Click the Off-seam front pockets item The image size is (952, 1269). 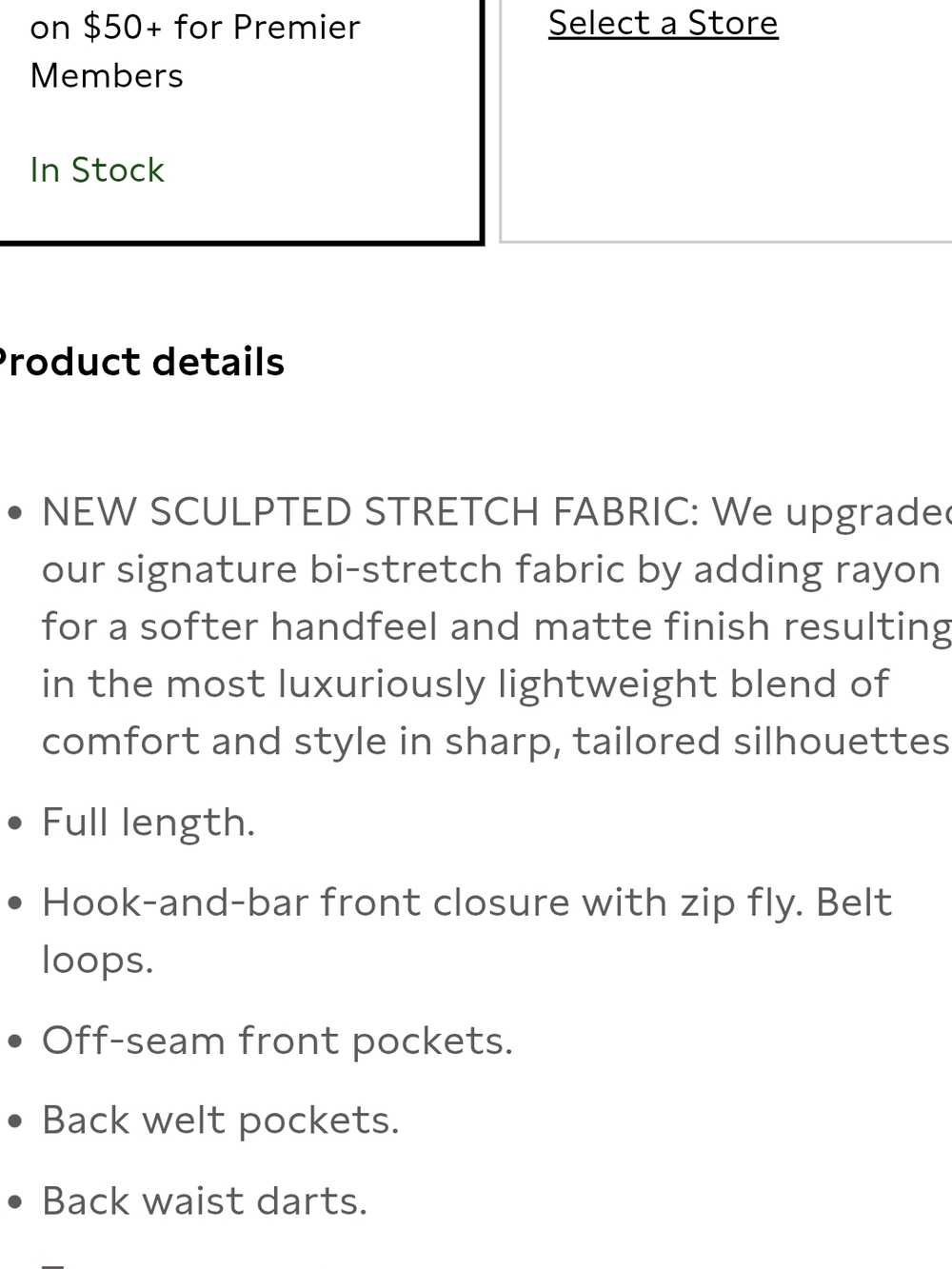click(x=277, y=1040)
